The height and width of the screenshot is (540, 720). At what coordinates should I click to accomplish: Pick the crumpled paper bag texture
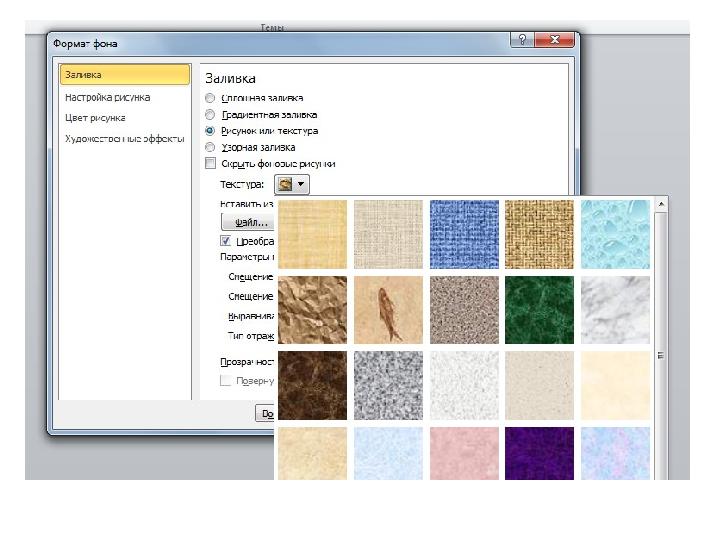312,310
